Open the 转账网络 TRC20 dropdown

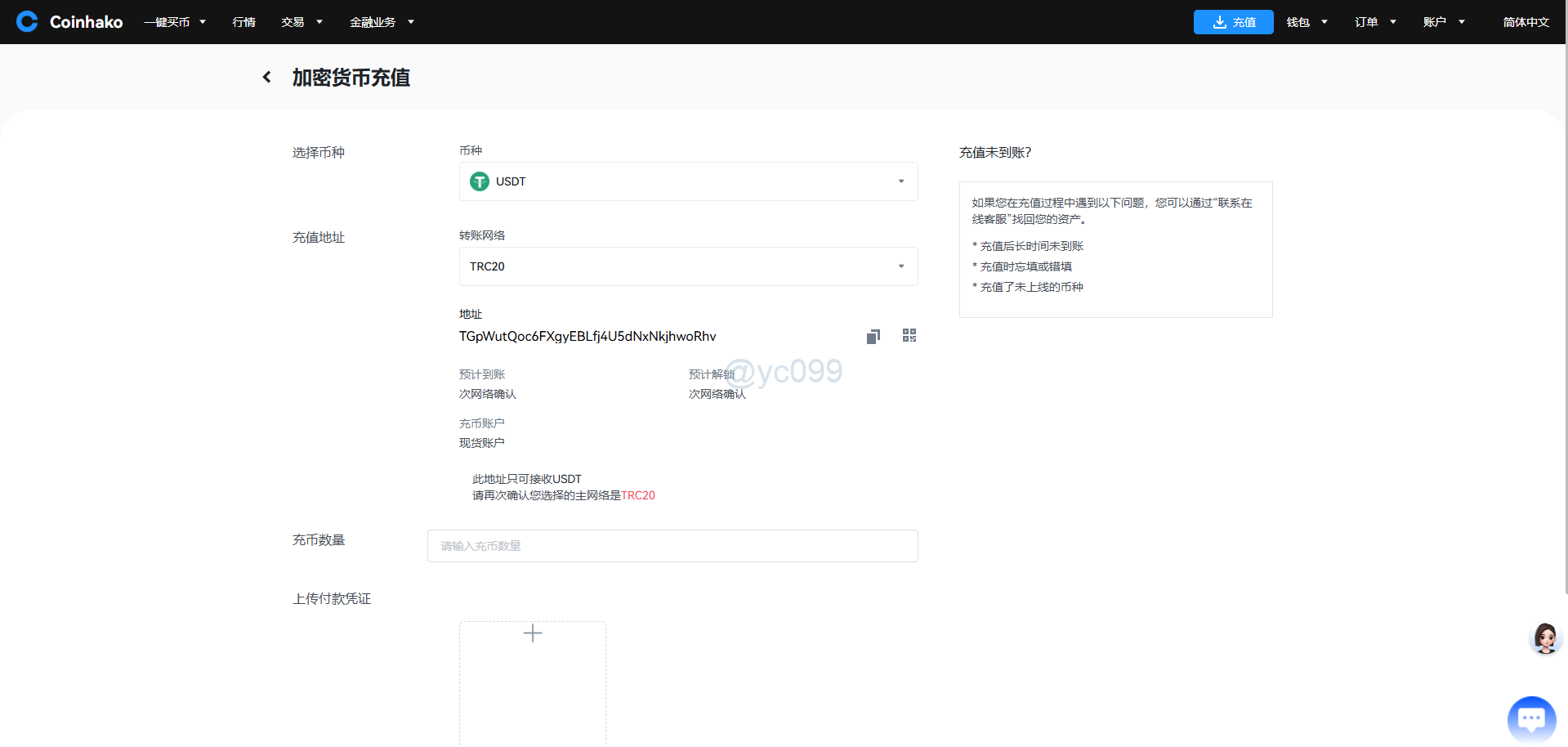coord(688,266)
